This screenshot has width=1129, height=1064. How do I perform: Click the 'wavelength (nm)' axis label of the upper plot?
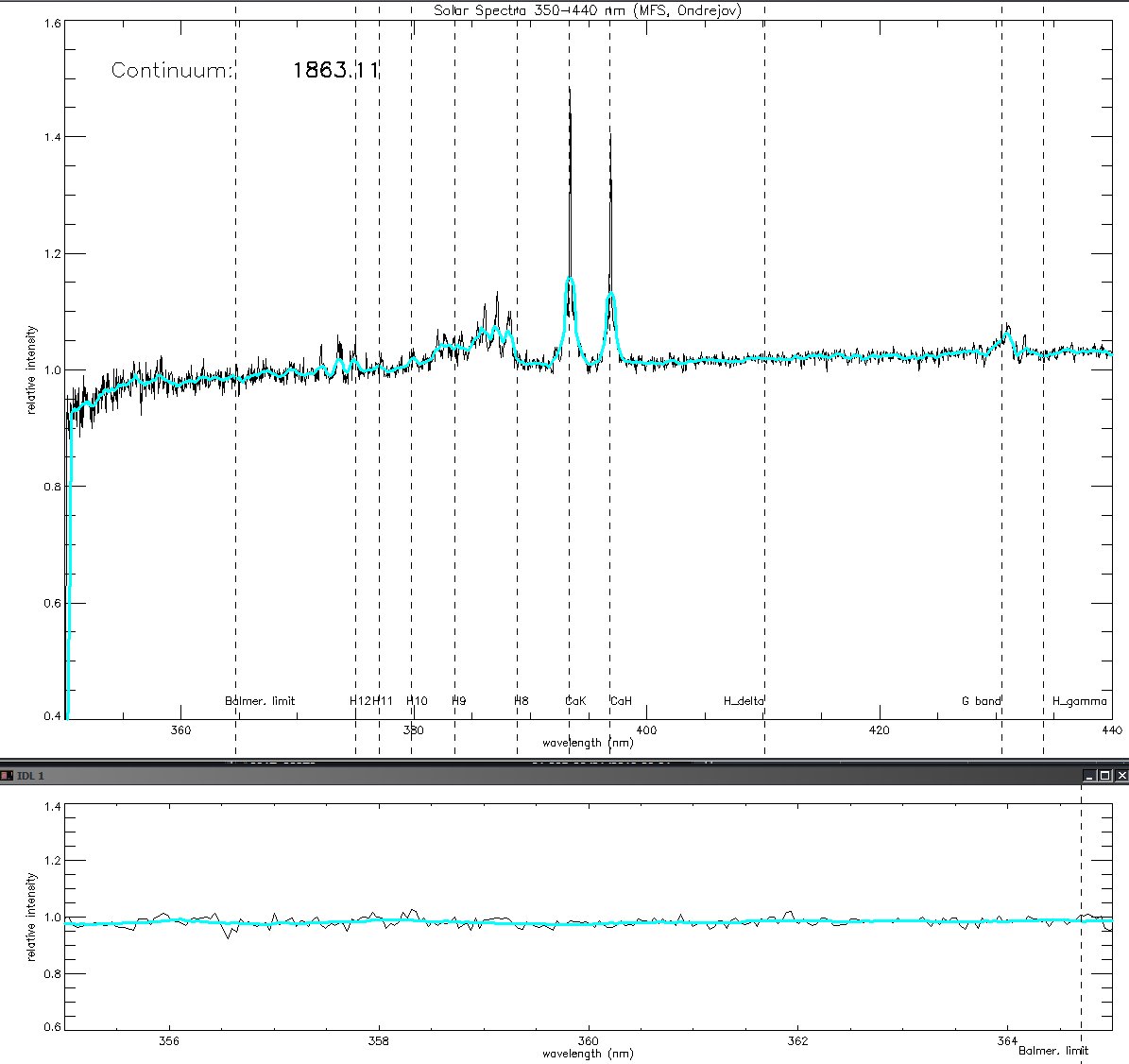point(588,743)
